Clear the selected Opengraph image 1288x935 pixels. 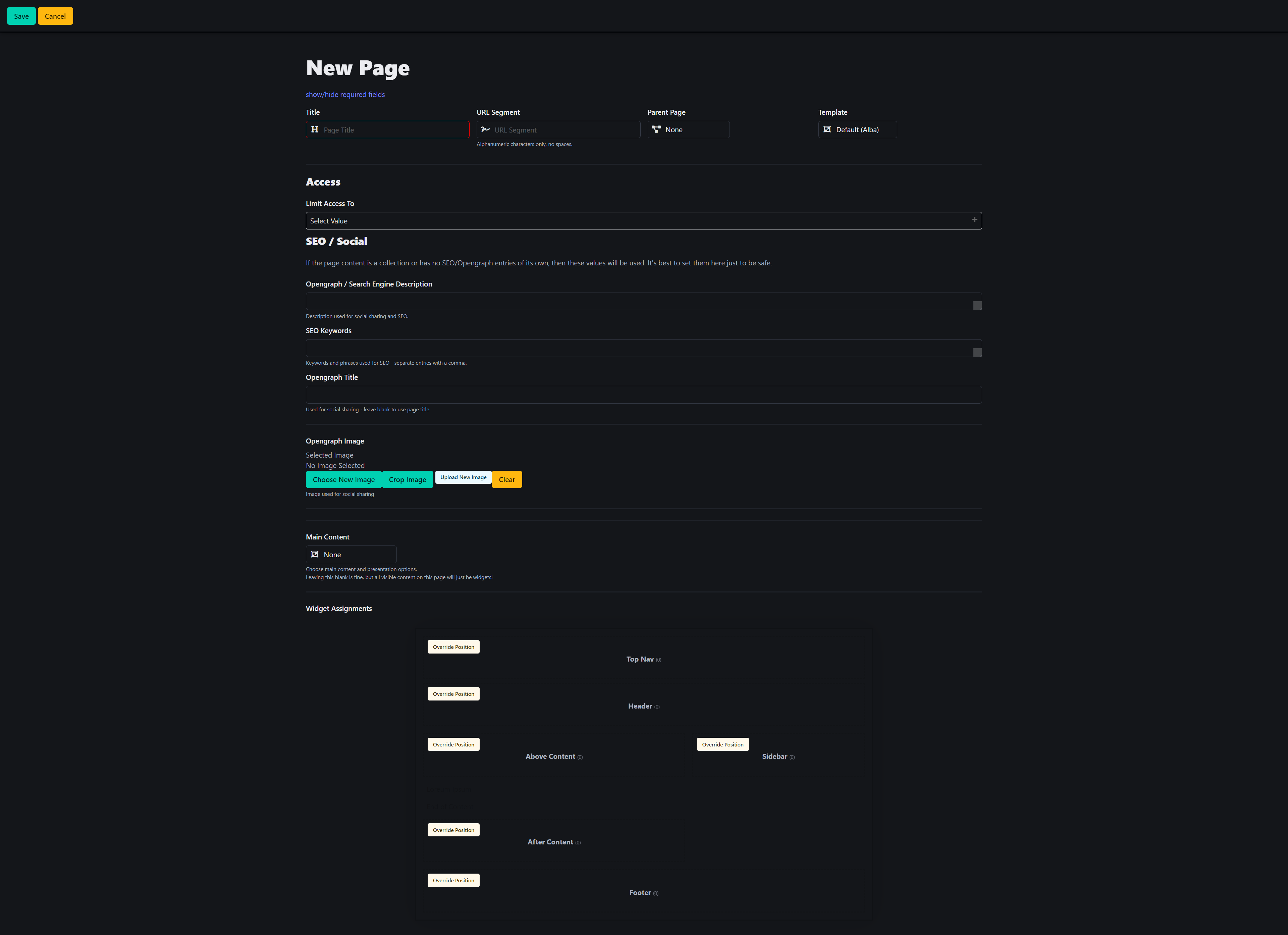506,479
